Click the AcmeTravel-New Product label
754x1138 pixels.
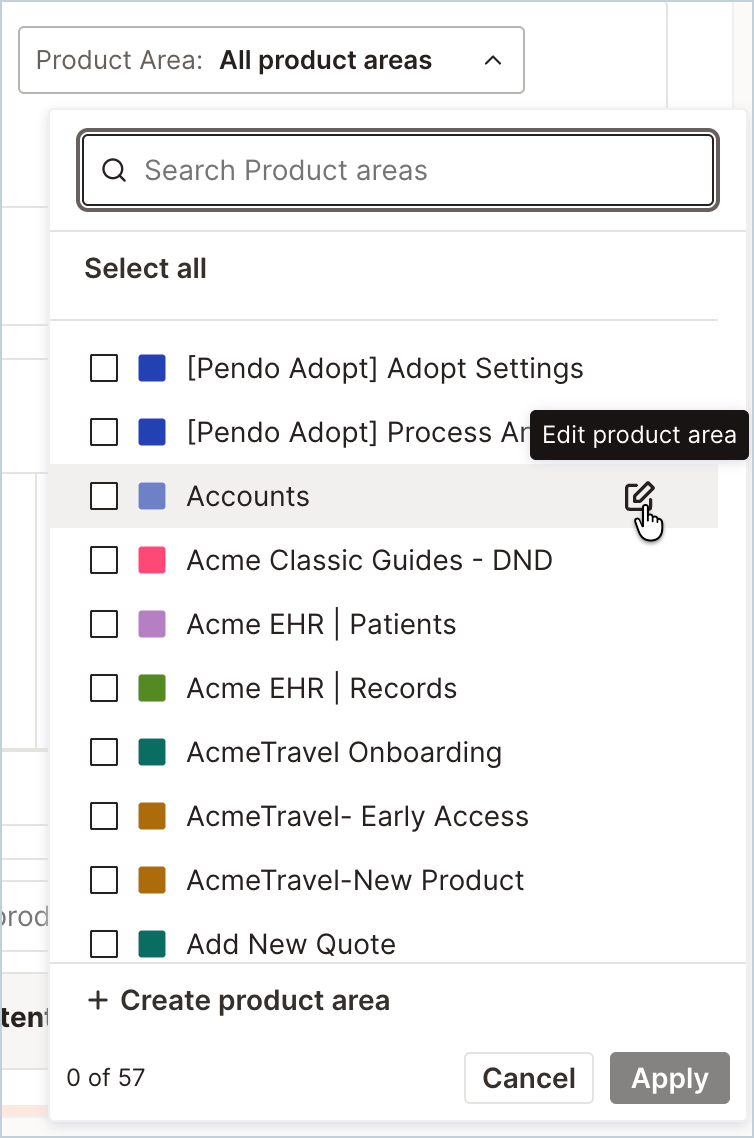pyautogui.click(x=355, y=880)
